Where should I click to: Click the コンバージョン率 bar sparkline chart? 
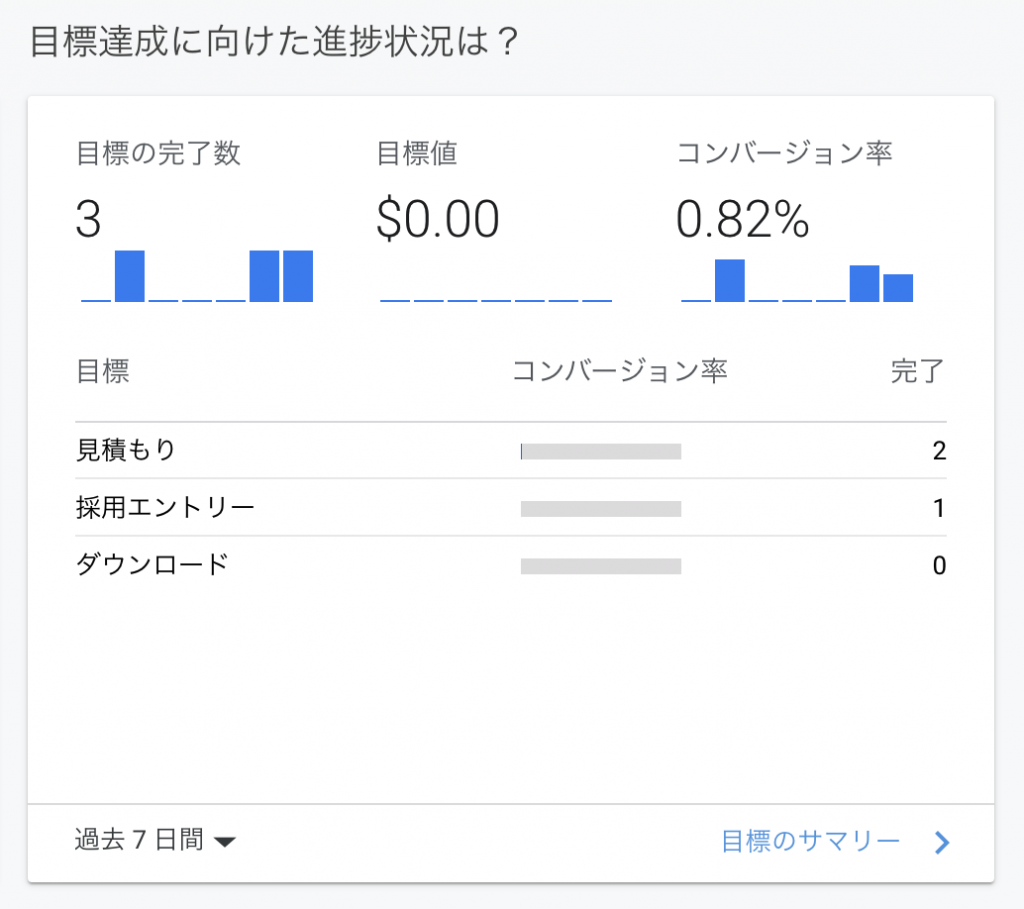(x=797, y=280)
